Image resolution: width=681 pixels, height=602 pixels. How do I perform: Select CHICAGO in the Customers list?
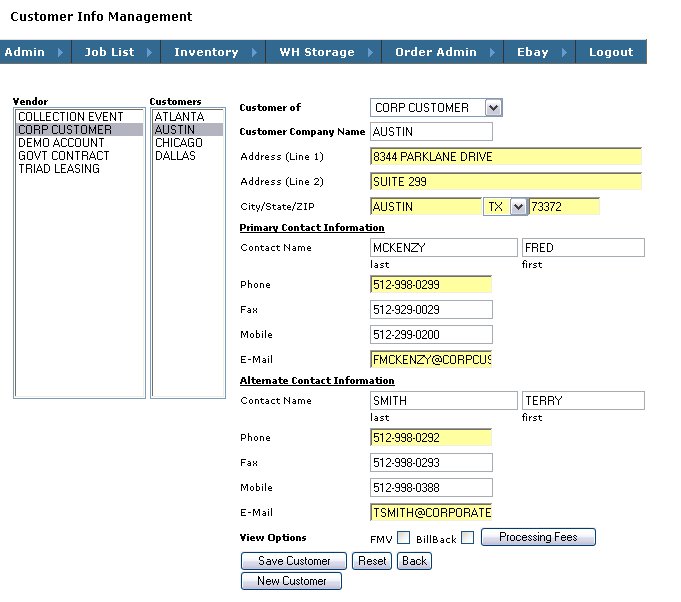[x=188, y=142]
